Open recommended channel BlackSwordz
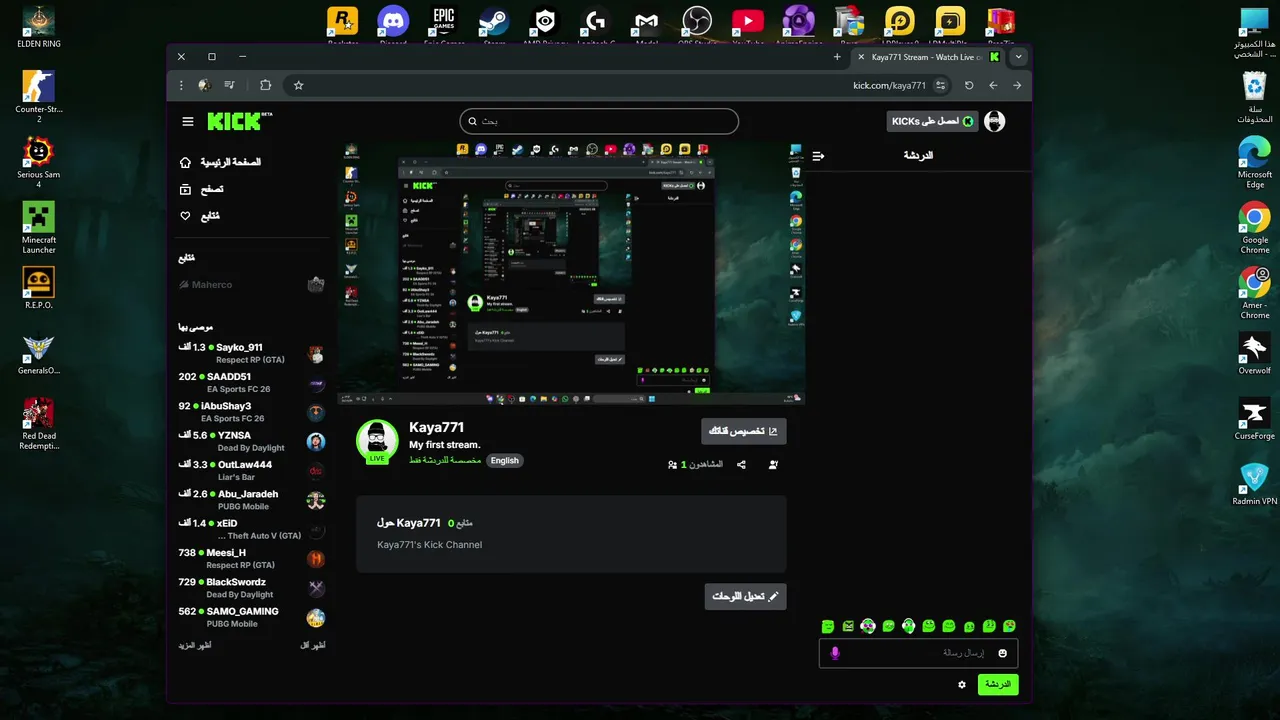 251,588
